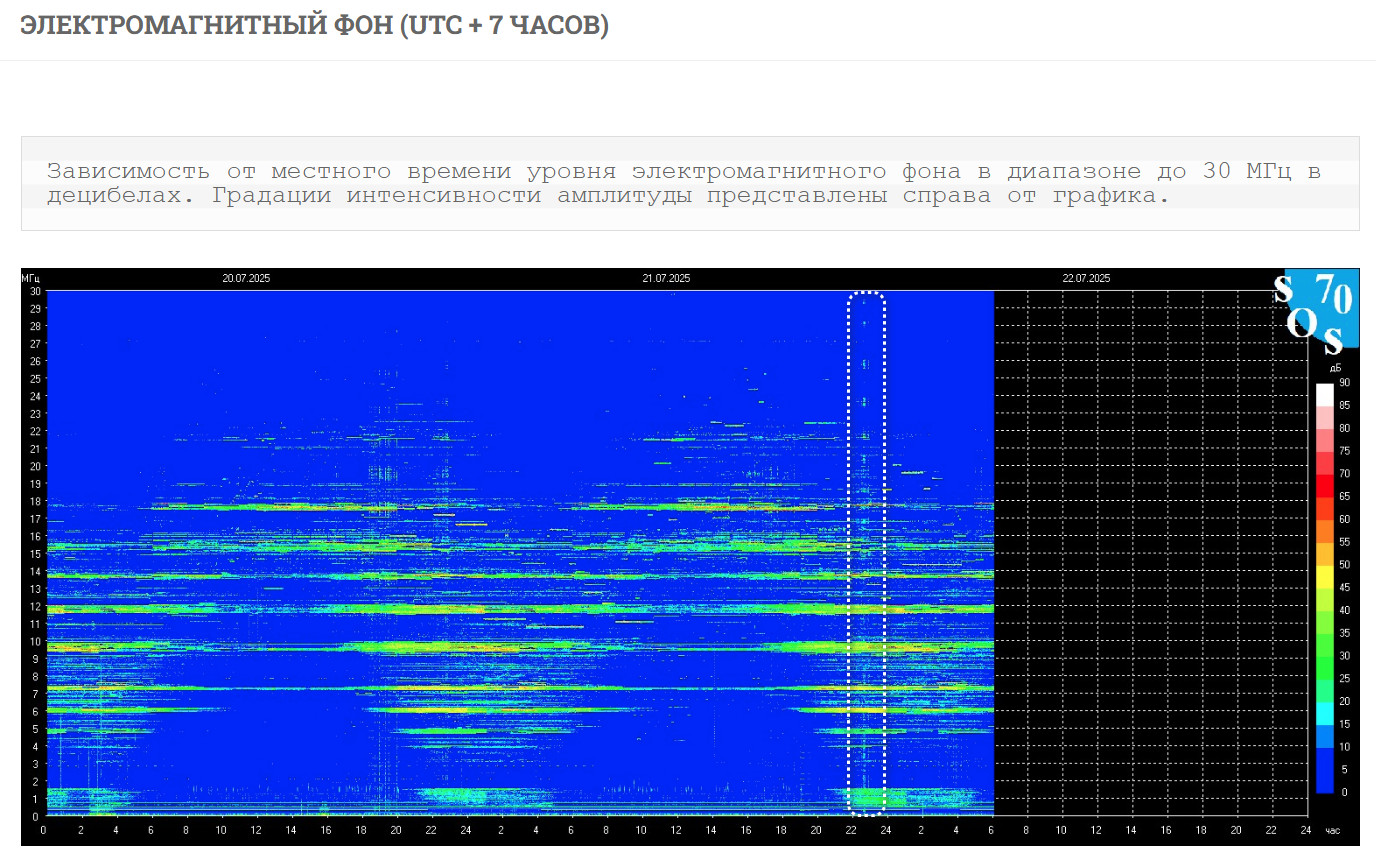Click the час axis unit label

tap(1332, 830)
